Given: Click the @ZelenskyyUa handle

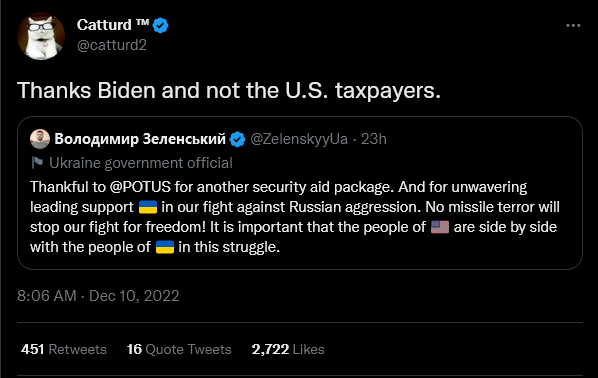Looking at the screenshot, I should [299, 139].
